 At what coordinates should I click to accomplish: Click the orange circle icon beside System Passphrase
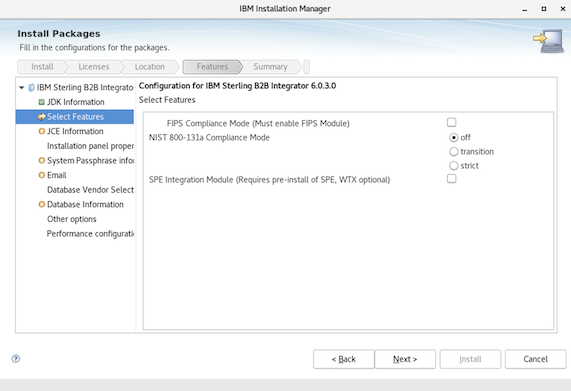click(x=42, y=160)
